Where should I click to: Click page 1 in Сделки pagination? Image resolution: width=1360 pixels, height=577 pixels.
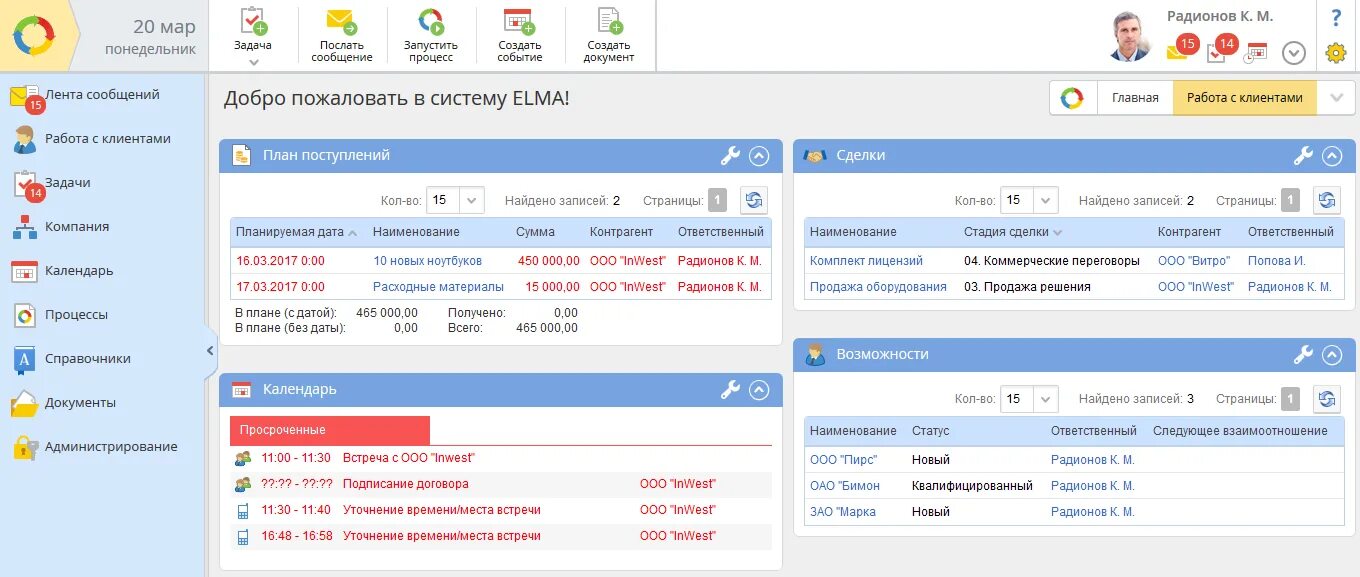pos(1290,200)
